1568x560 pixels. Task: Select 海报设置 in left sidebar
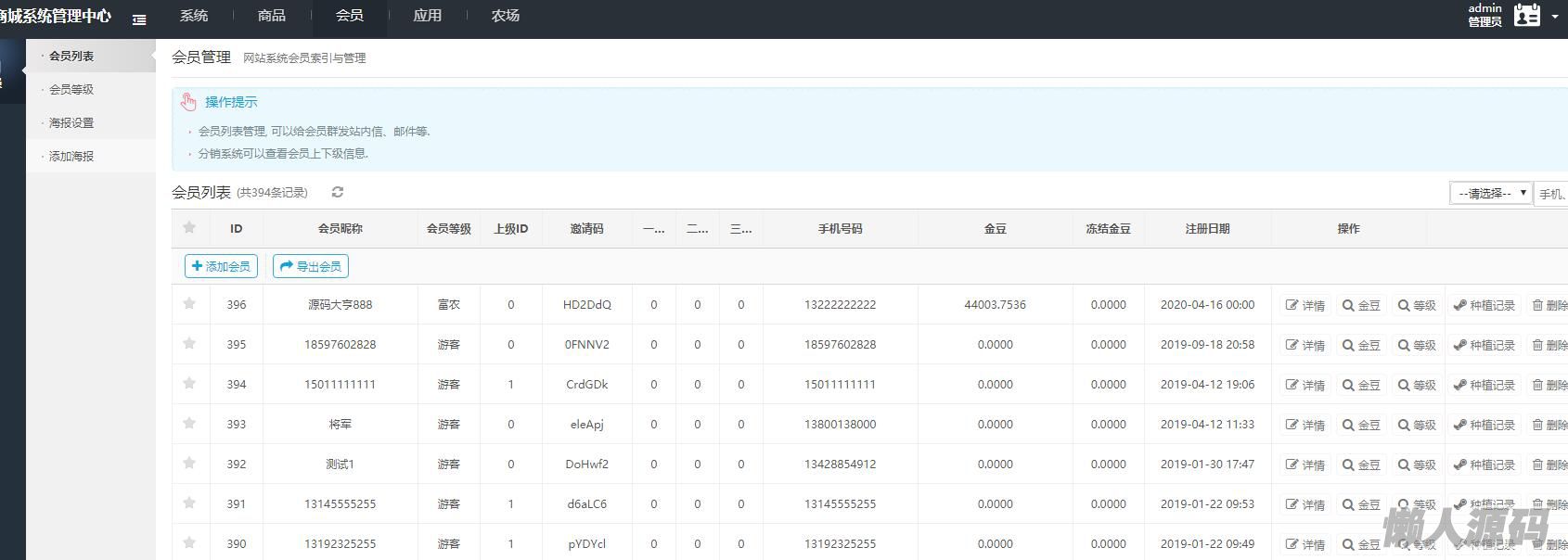tap(71, 122)
